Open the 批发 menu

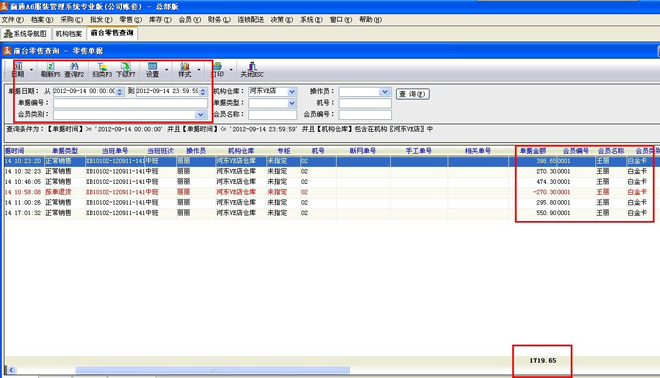[101, 19]
